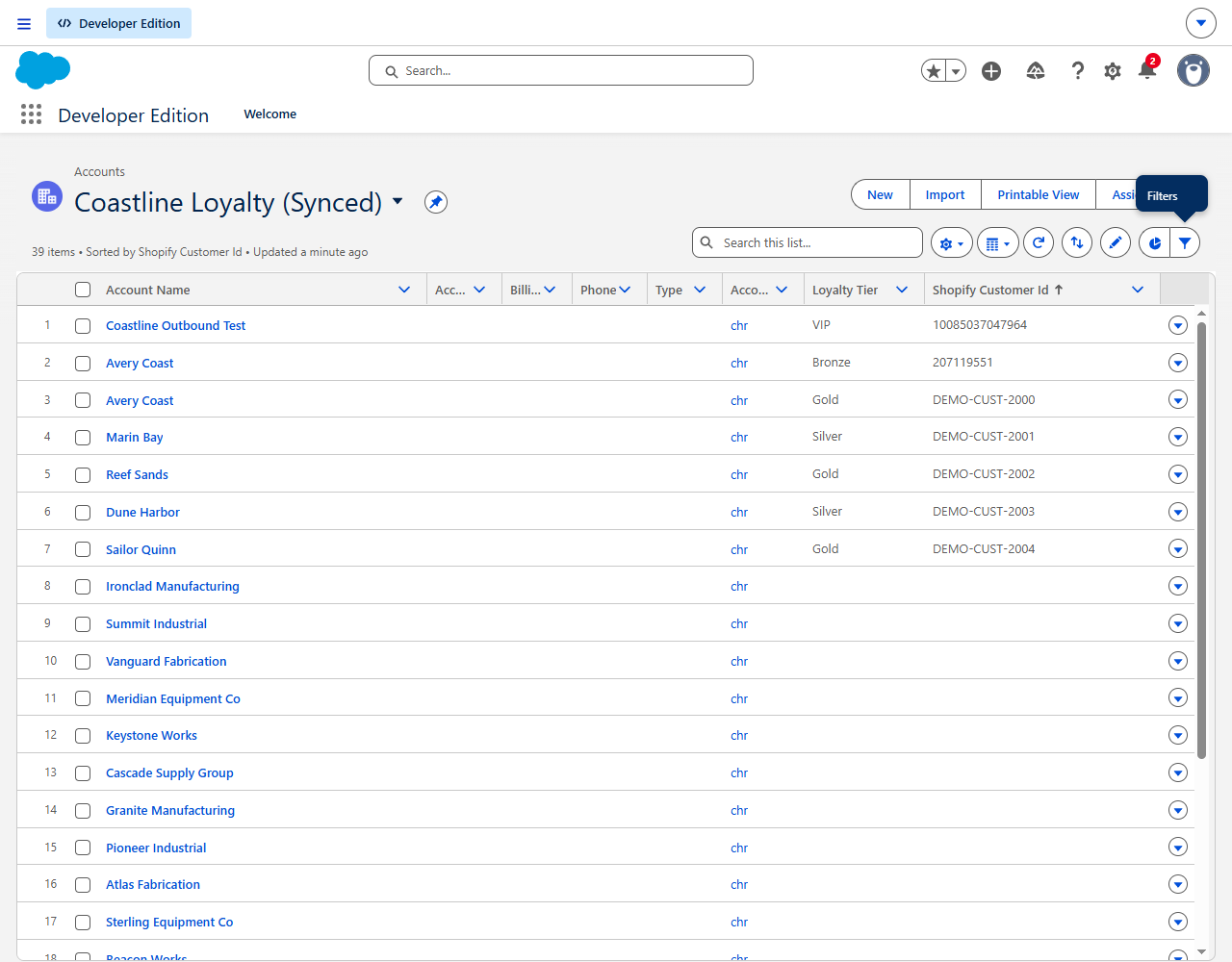
Task: Open the user profile avatar
Action: tap(1193, 70)
